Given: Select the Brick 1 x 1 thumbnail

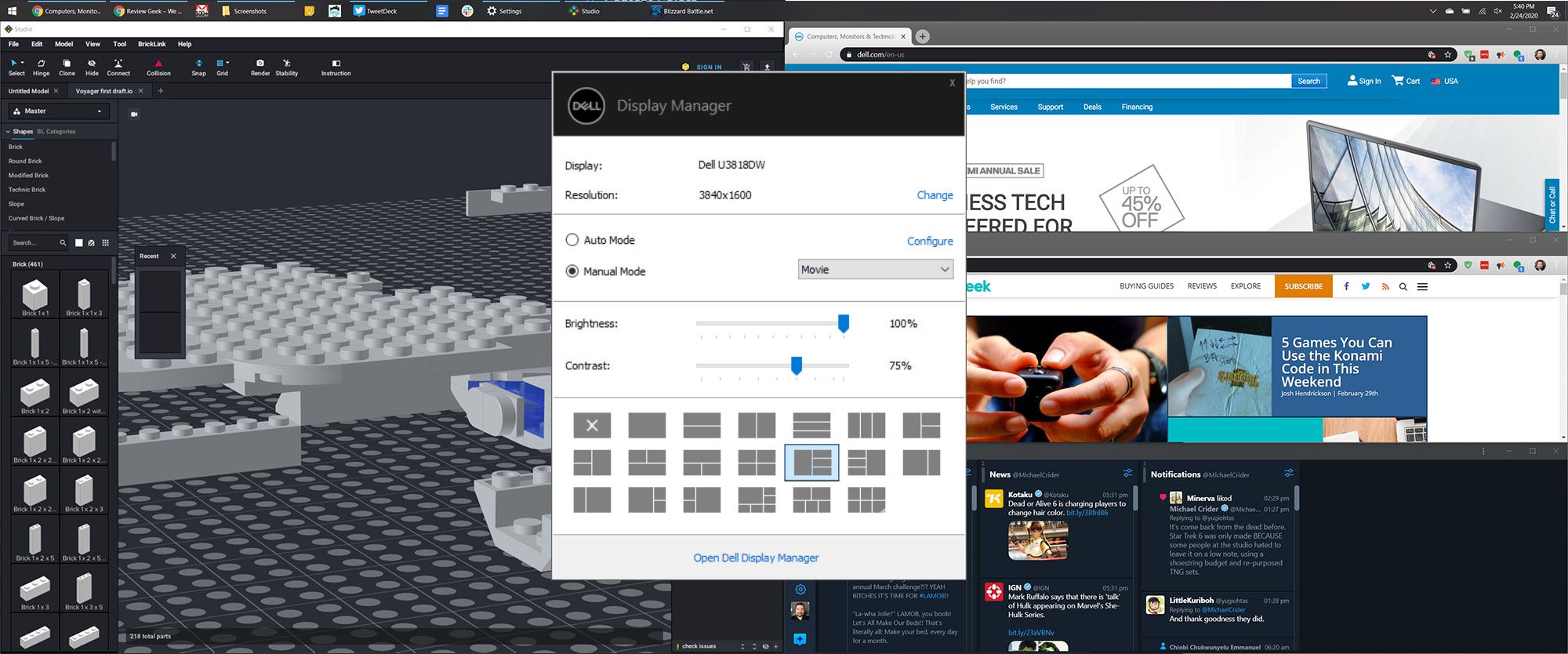Looking at the screenshot, I should [35, 296].
